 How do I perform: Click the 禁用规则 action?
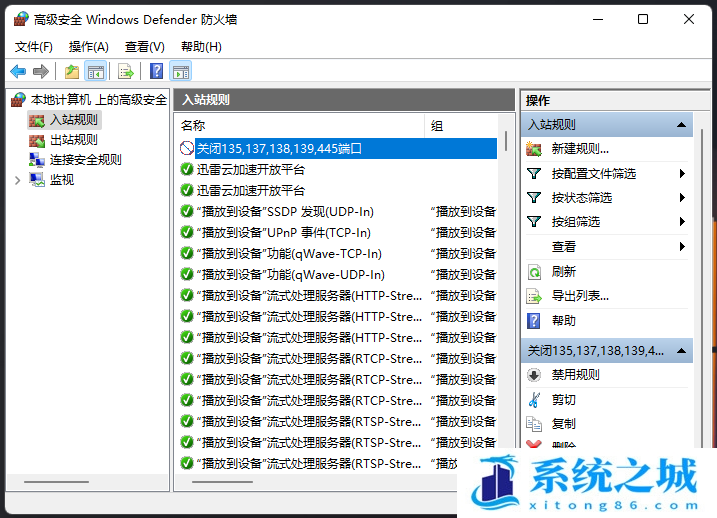[575, 375]
